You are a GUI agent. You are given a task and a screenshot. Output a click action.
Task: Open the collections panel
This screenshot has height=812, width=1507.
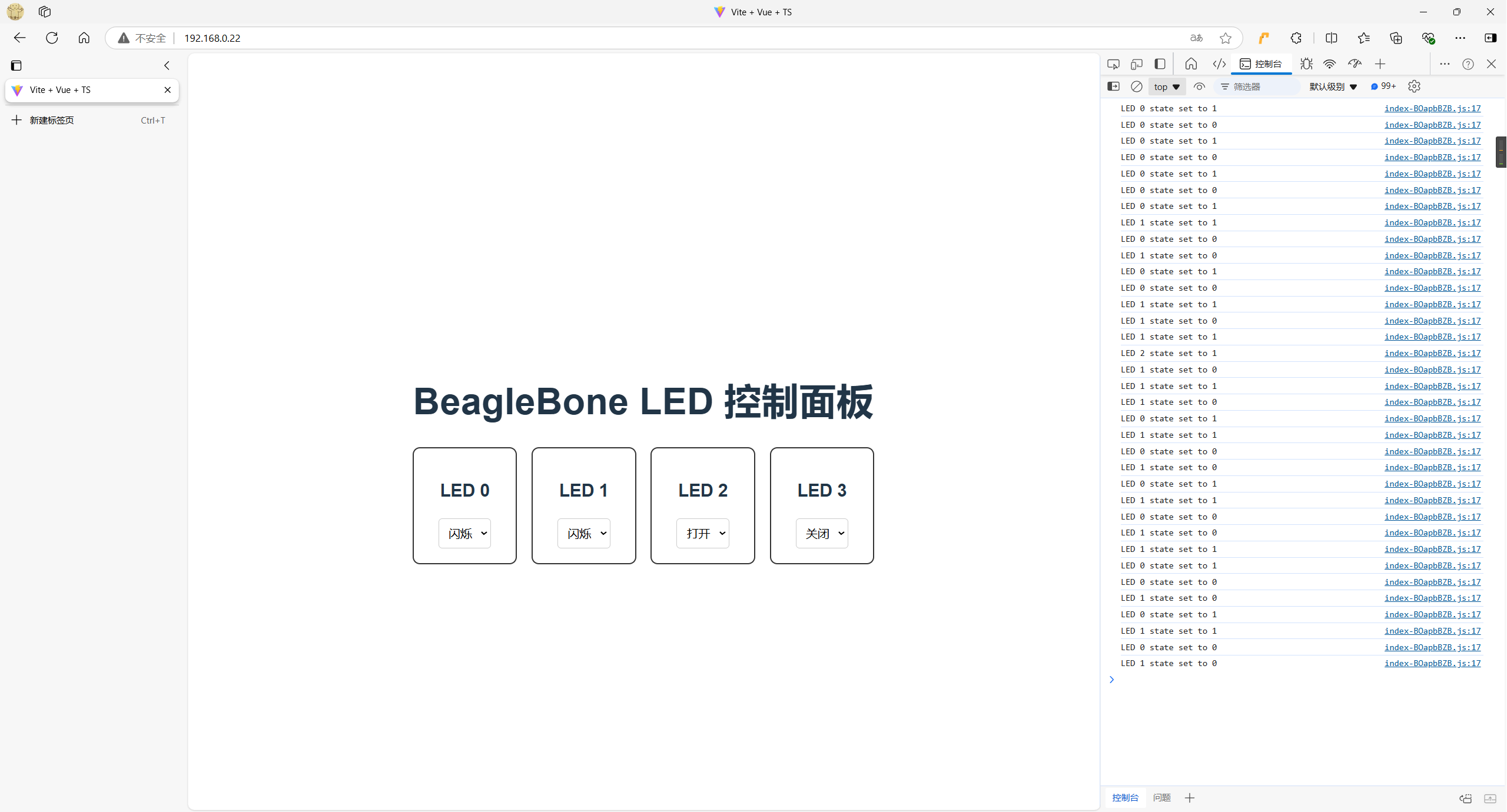point(1396,38)
